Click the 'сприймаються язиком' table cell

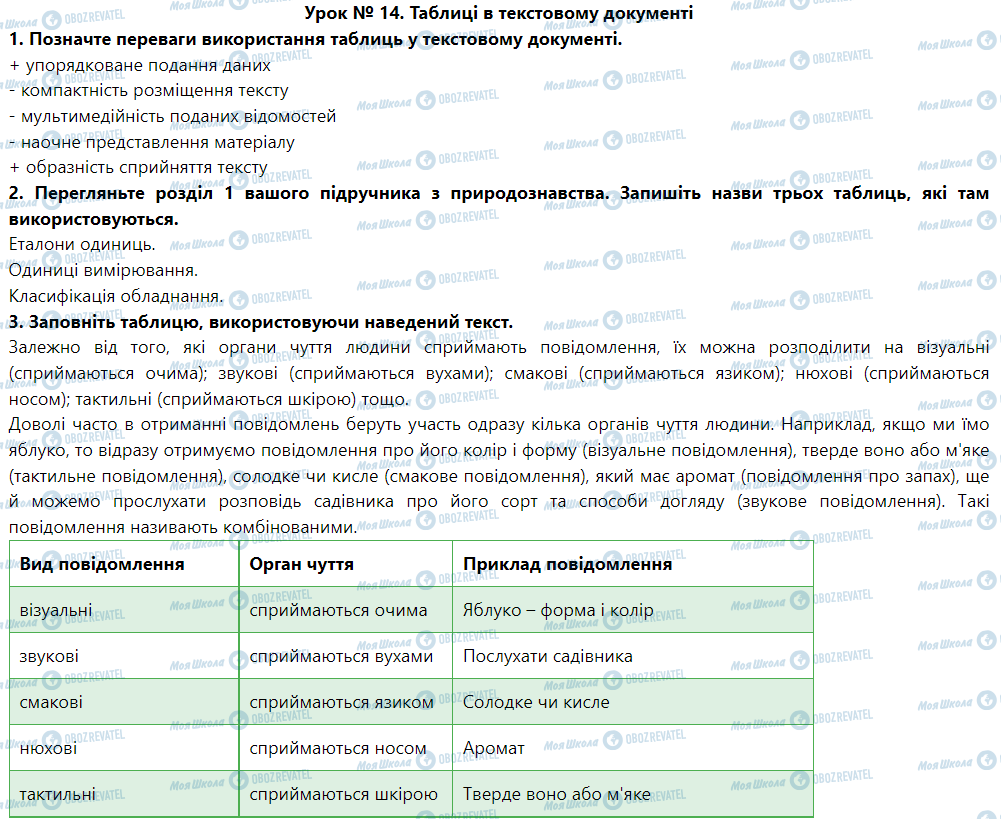tap(342, 702)
